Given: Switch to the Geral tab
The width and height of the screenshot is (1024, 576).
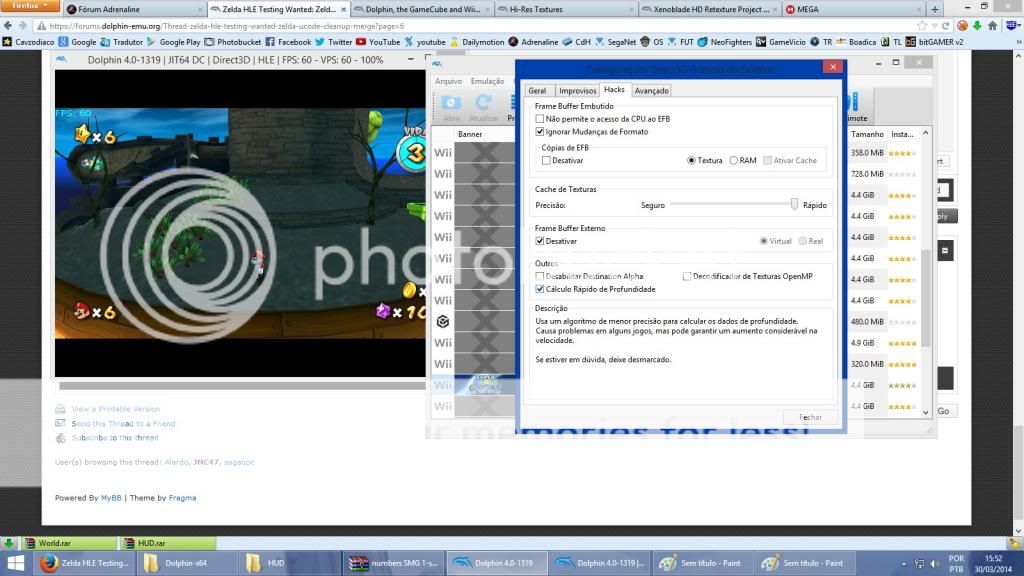Looking at the screenshot, I should 537,91.
